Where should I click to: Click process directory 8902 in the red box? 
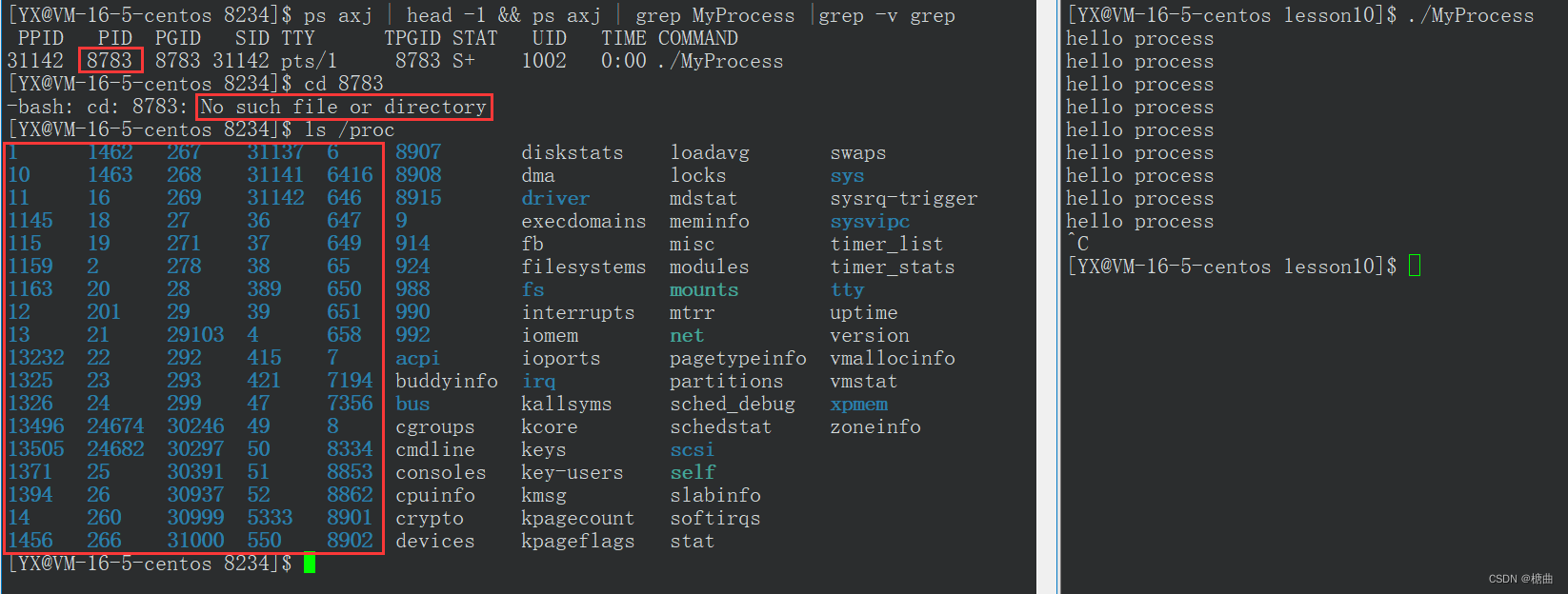tap(350, 541)
